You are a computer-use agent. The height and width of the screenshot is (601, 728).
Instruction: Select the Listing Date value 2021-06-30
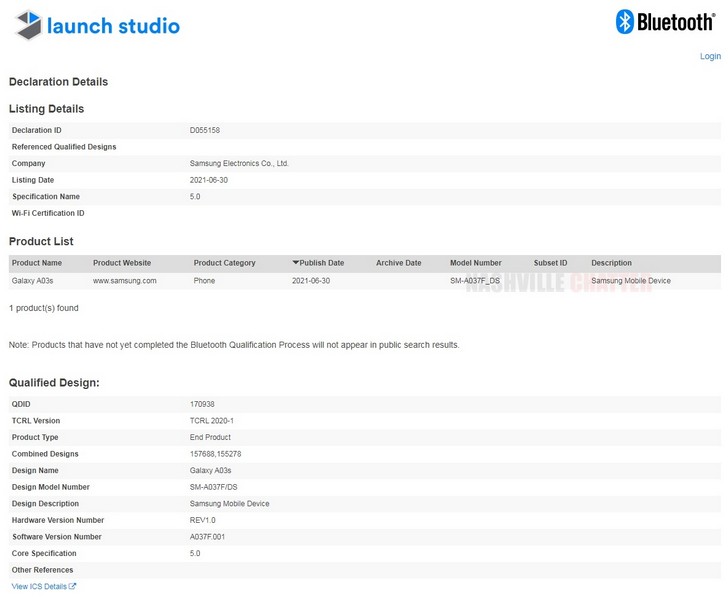[x=208, y=180]
